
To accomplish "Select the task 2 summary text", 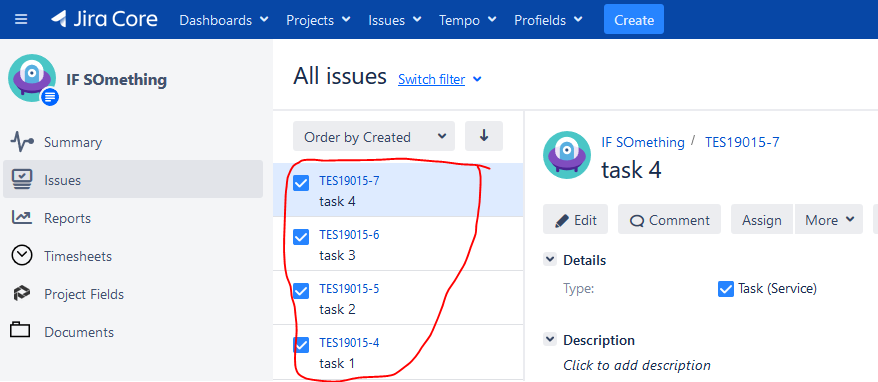I will tap(337, 309).
